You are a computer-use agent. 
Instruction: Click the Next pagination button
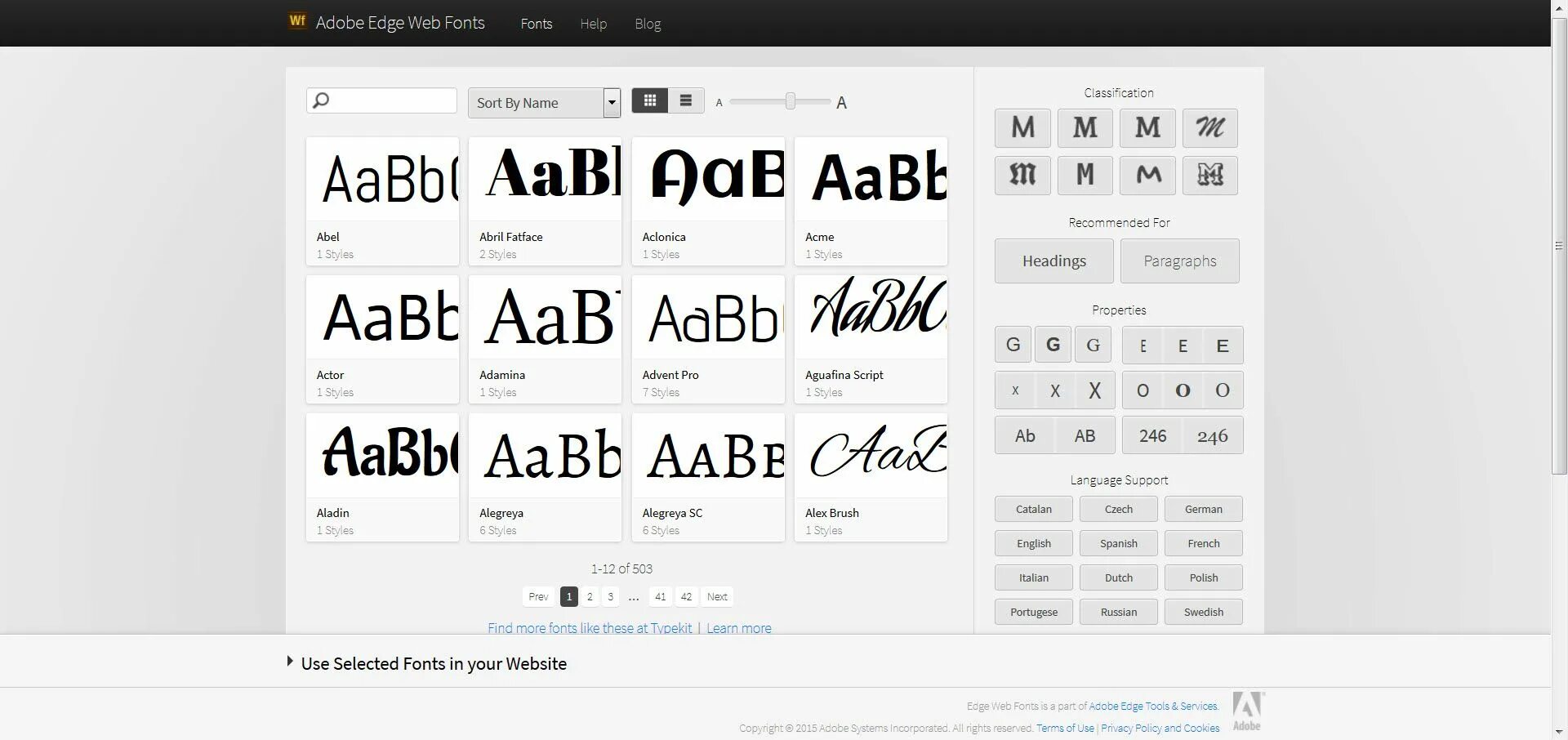click(717, 596)
